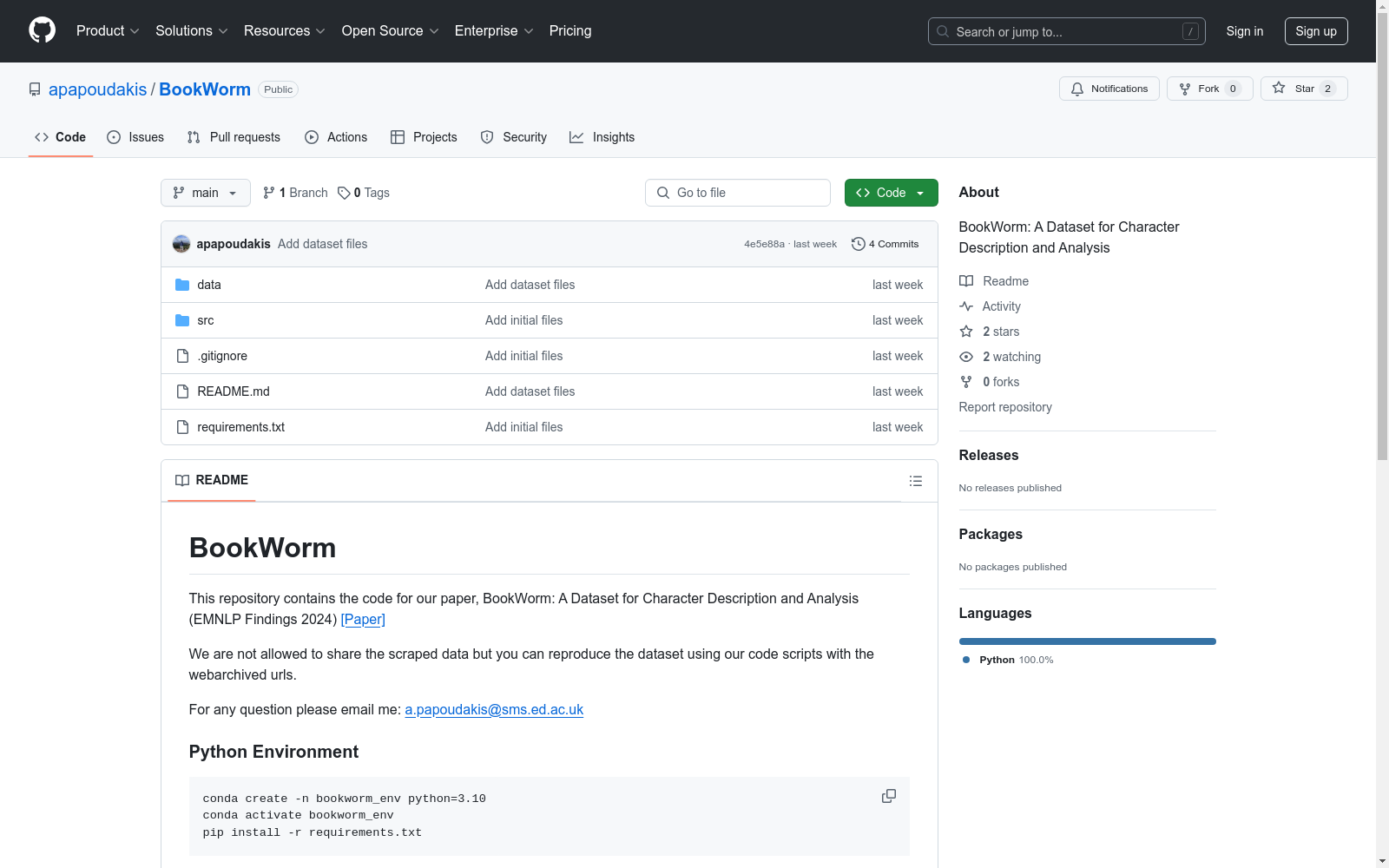Click the book icon next to Readme in About

coord(966,281)
